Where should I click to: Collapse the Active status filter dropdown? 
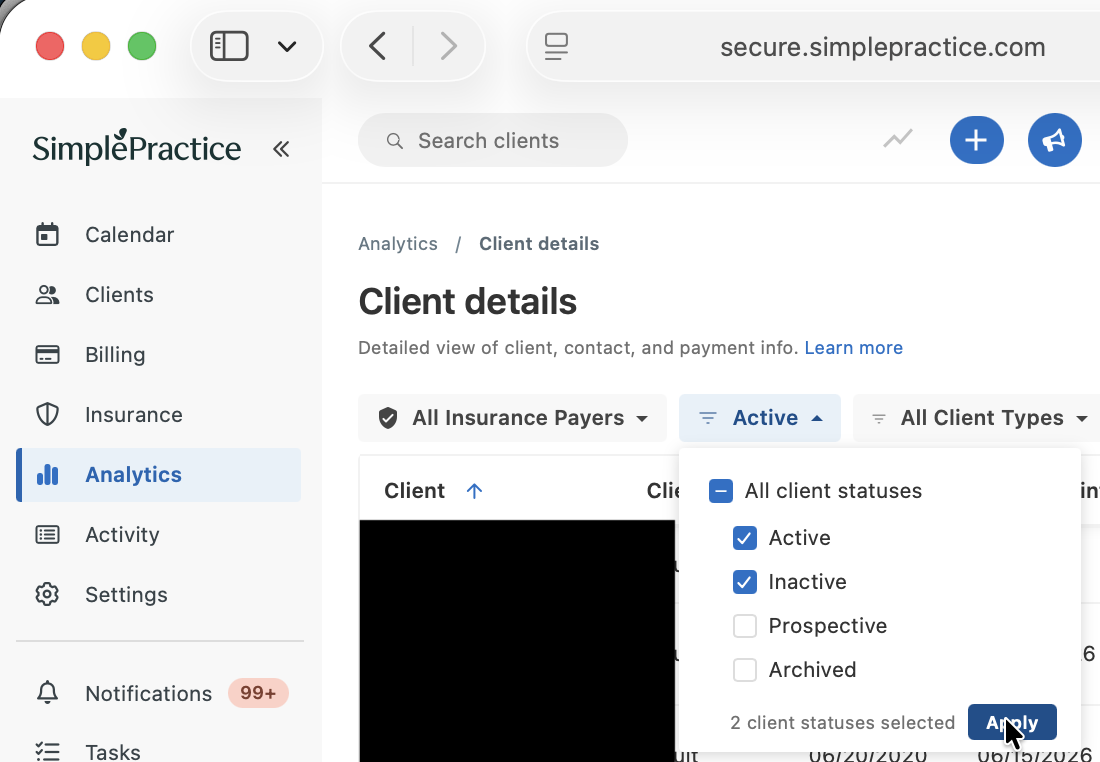pos(760,418)
